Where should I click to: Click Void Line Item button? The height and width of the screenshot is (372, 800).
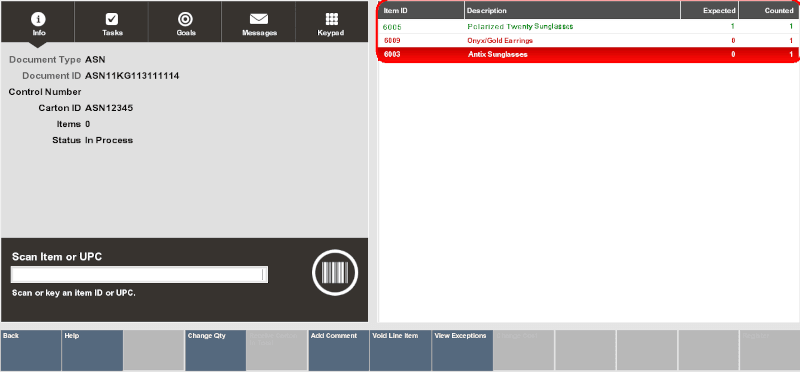(401, 350)
